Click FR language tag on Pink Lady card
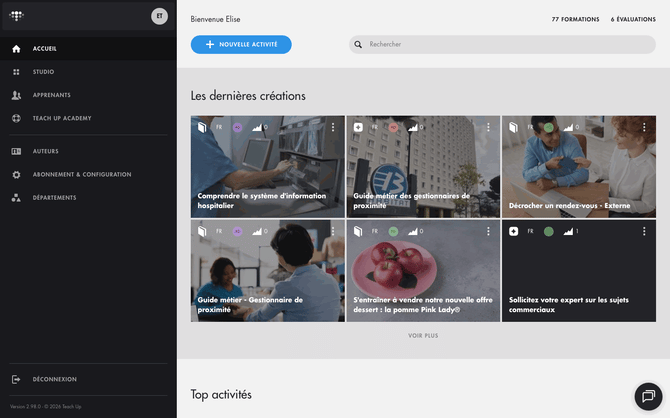The height and width of the screenshot is (418, 670). [375, 231]
